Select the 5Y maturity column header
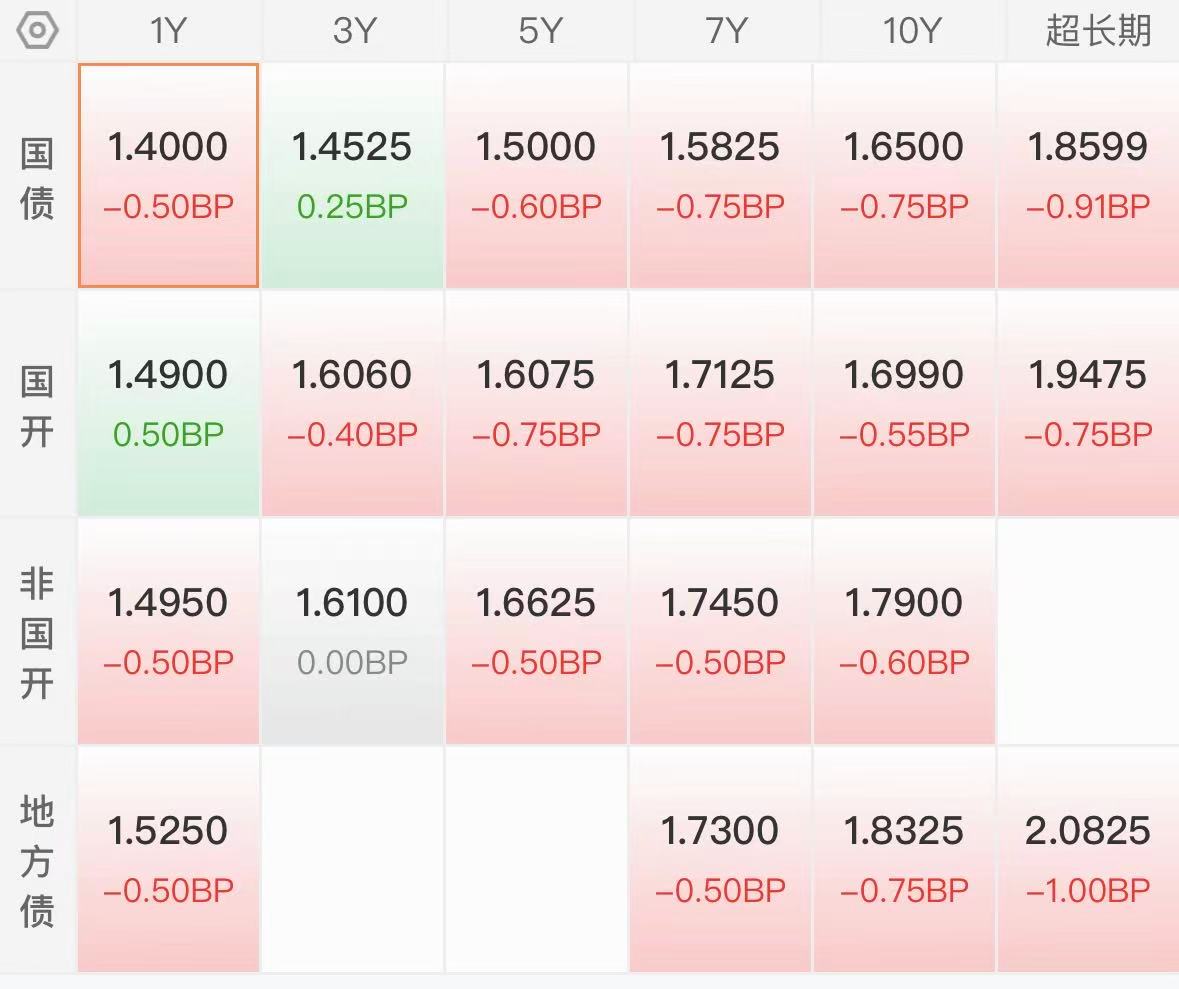Viewport: 1179px width, 989px height. (539, 31)
